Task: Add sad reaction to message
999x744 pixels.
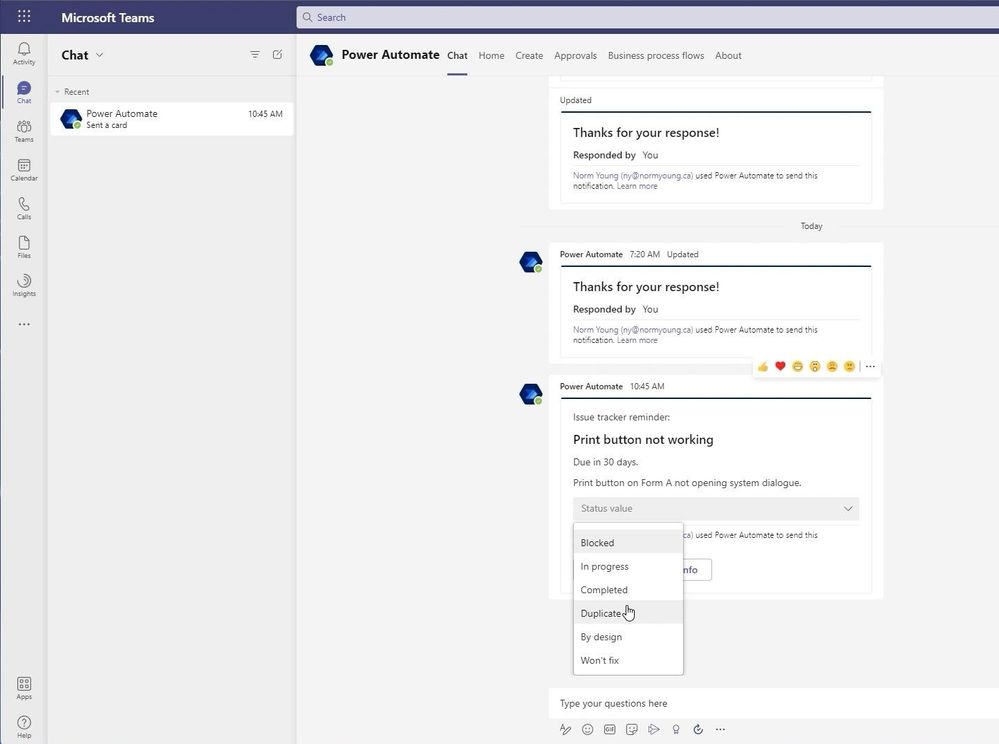Action: 831,366
